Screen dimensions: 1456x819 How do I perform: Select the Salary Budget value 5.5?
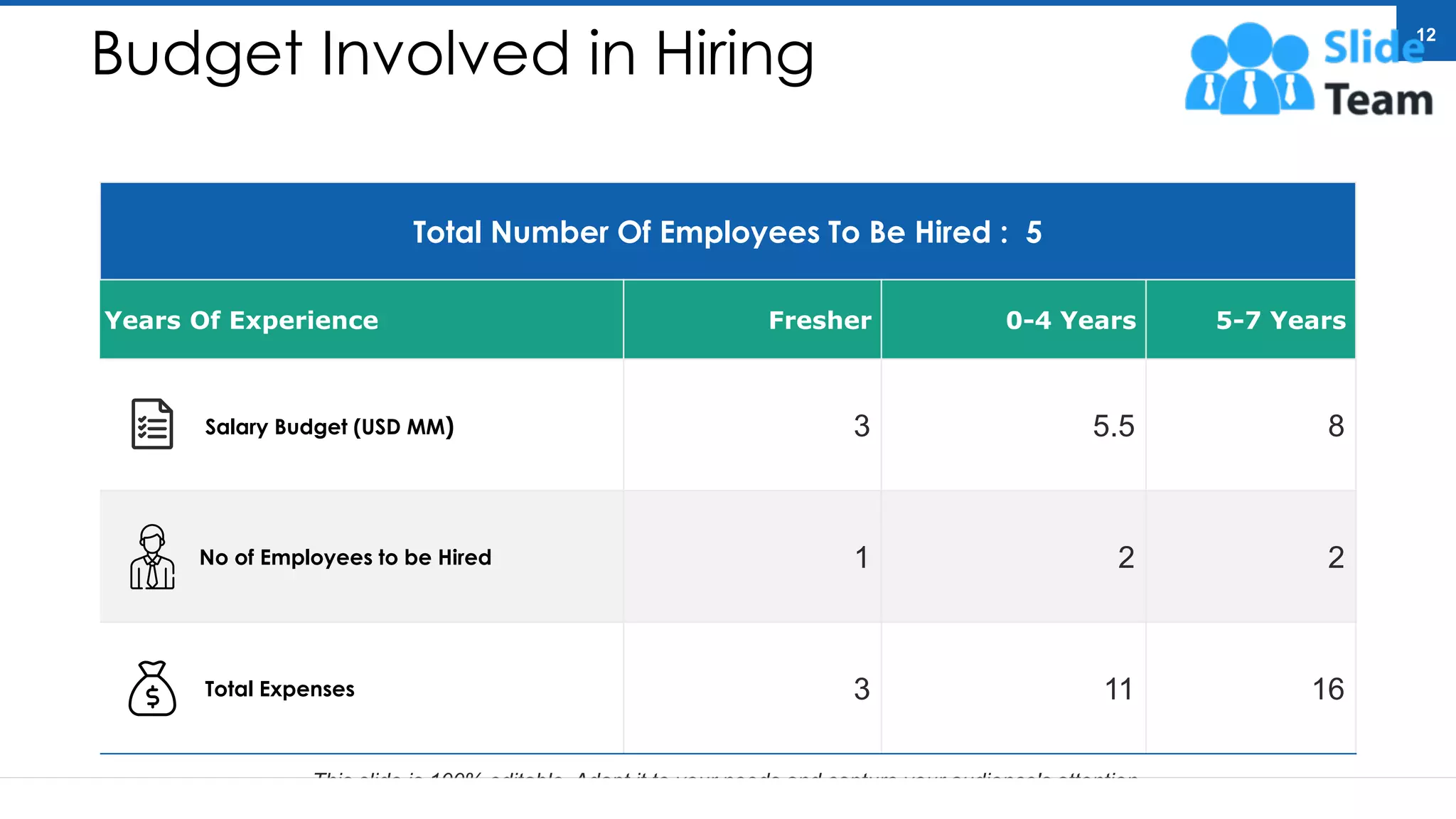pos(1113,426)
